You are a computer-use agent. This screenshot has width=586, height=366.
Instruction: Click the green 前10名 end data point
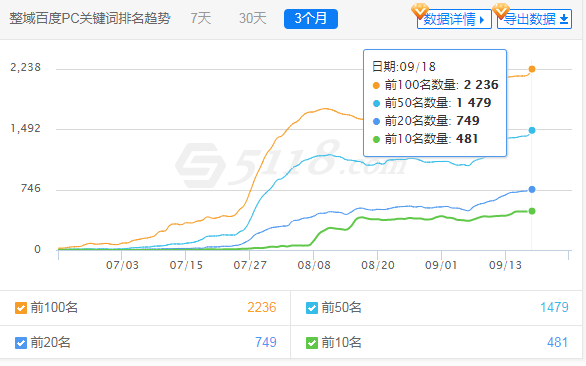coord(532,211)
